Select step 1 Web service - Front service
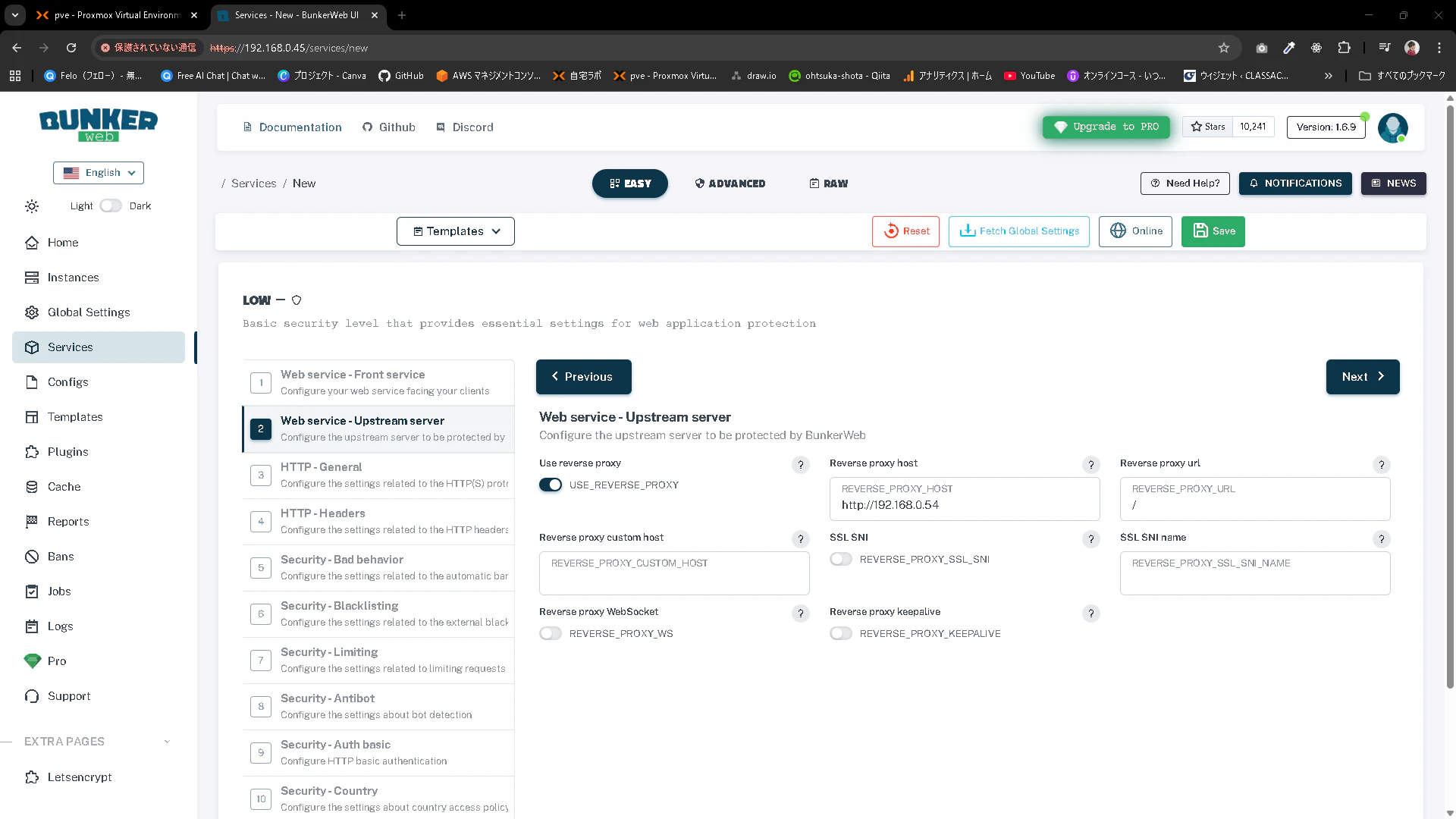The height and width of the screenshot is (819, 1456). [x=378, y=383]
